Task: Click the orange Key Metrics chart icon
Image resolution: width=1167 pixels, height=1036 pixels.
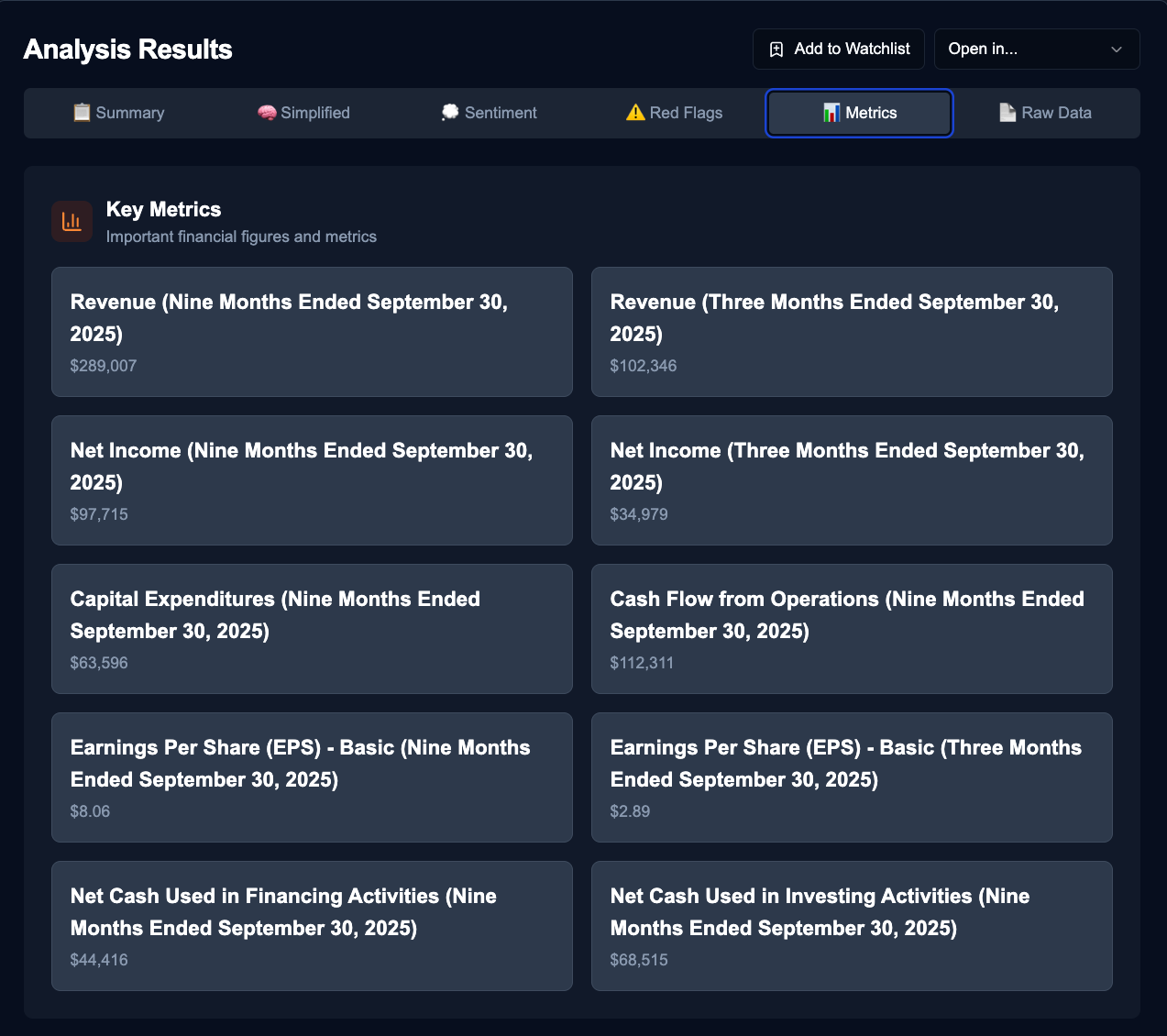Action: (72, 222)
